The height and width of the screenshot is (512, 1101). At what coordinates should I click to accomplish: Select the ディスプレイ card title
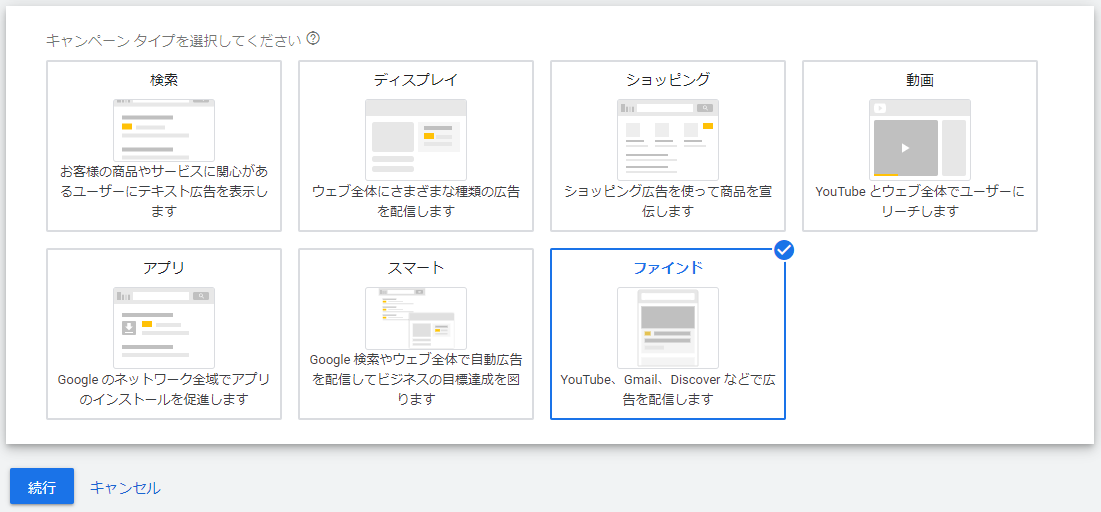click(416, 79)
